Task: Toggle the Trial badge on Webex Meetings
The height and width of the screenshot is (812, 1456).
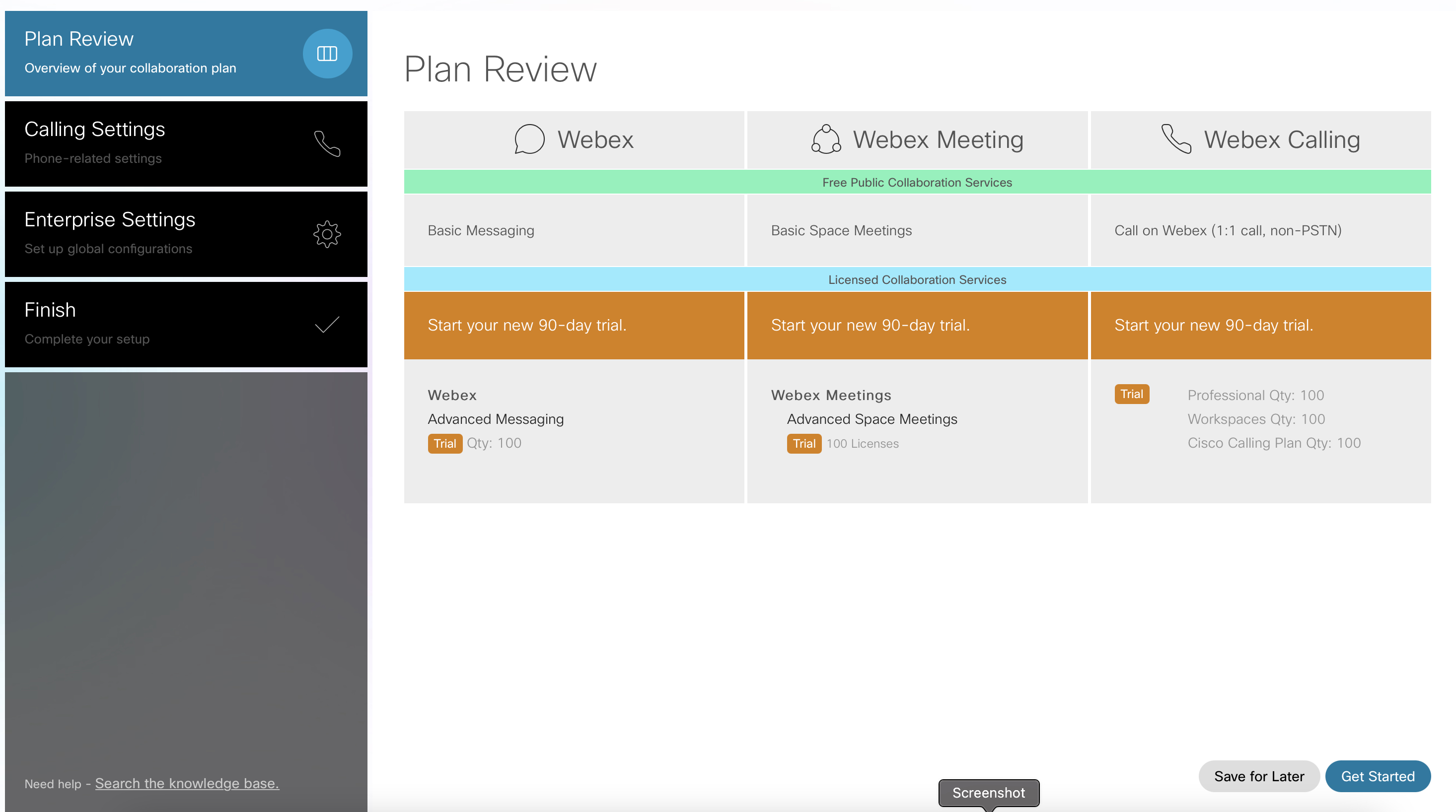Action: 803,443
